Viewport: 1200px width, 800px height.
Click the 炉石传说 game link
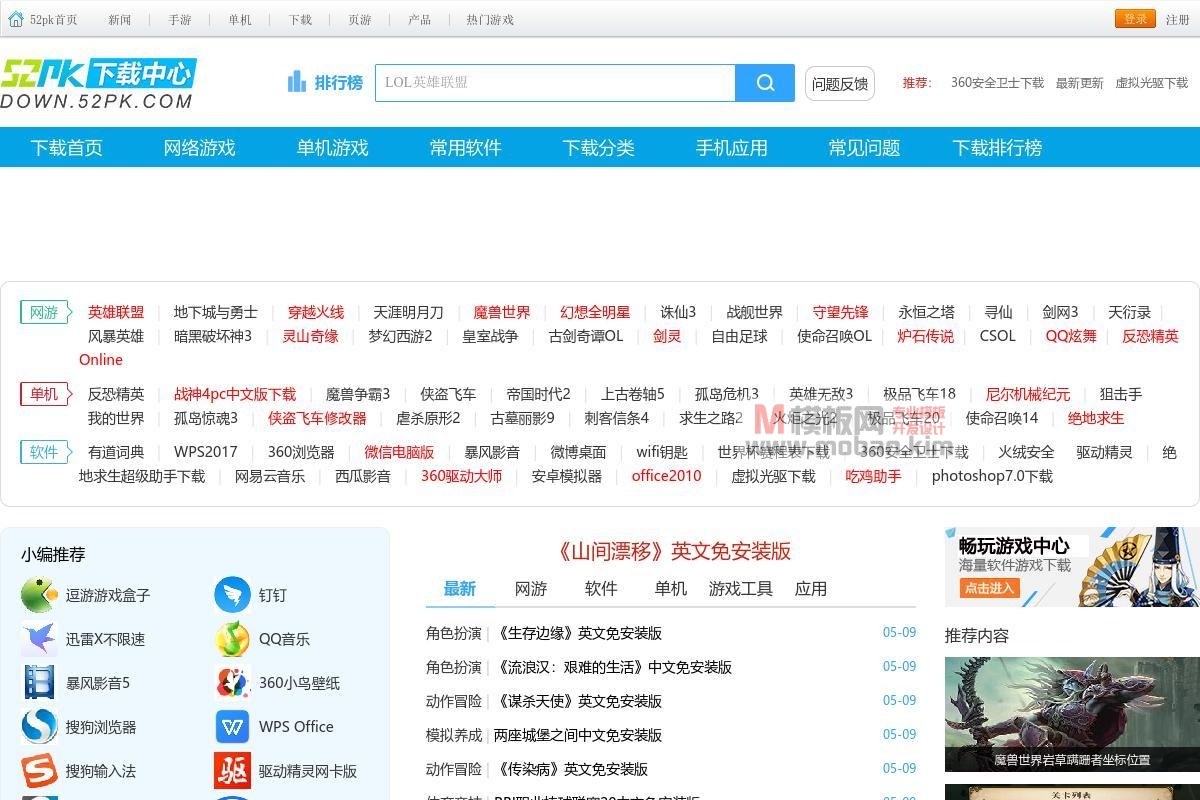tap(925, 336)
